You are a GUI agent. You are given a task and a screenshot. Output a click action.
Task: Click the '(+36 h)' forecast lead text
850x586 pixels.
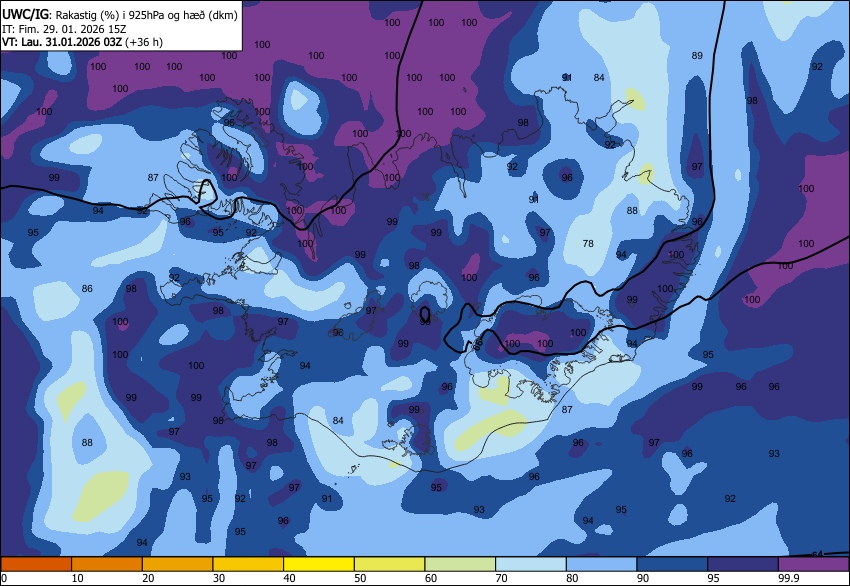(x=144, y=42)
